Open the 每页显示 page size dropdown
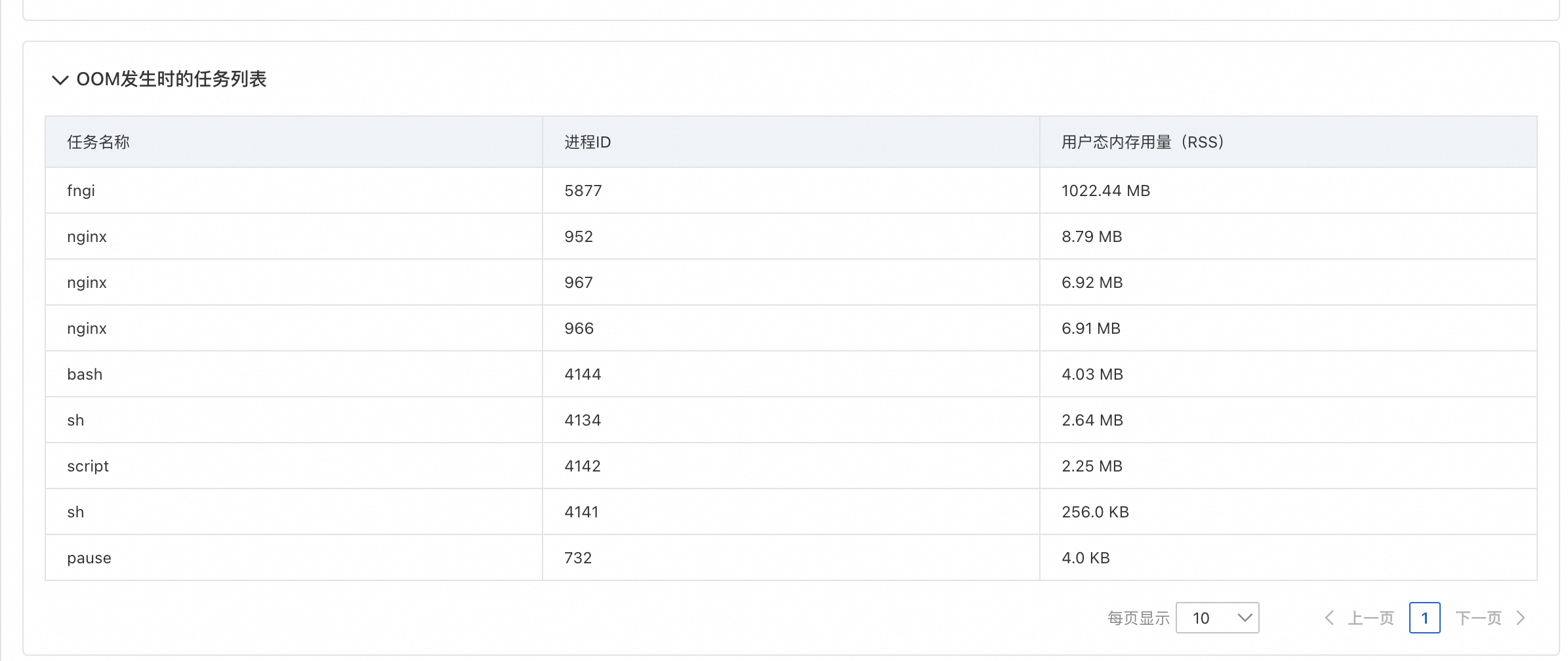This screenshot has width=1568, height=661. click(x=1217, y=618)
